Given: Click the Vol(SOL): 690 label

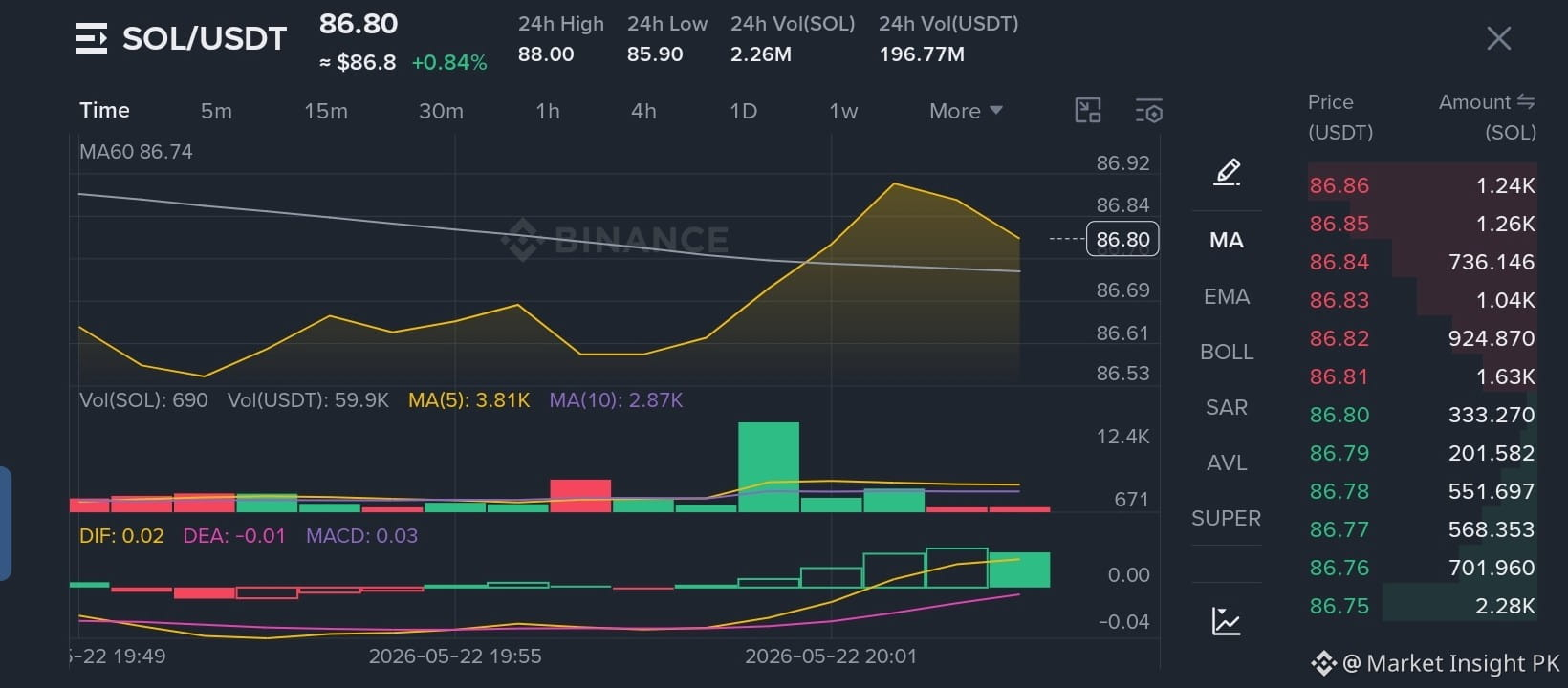Looking at the screenshot, I should pos(143,400).
